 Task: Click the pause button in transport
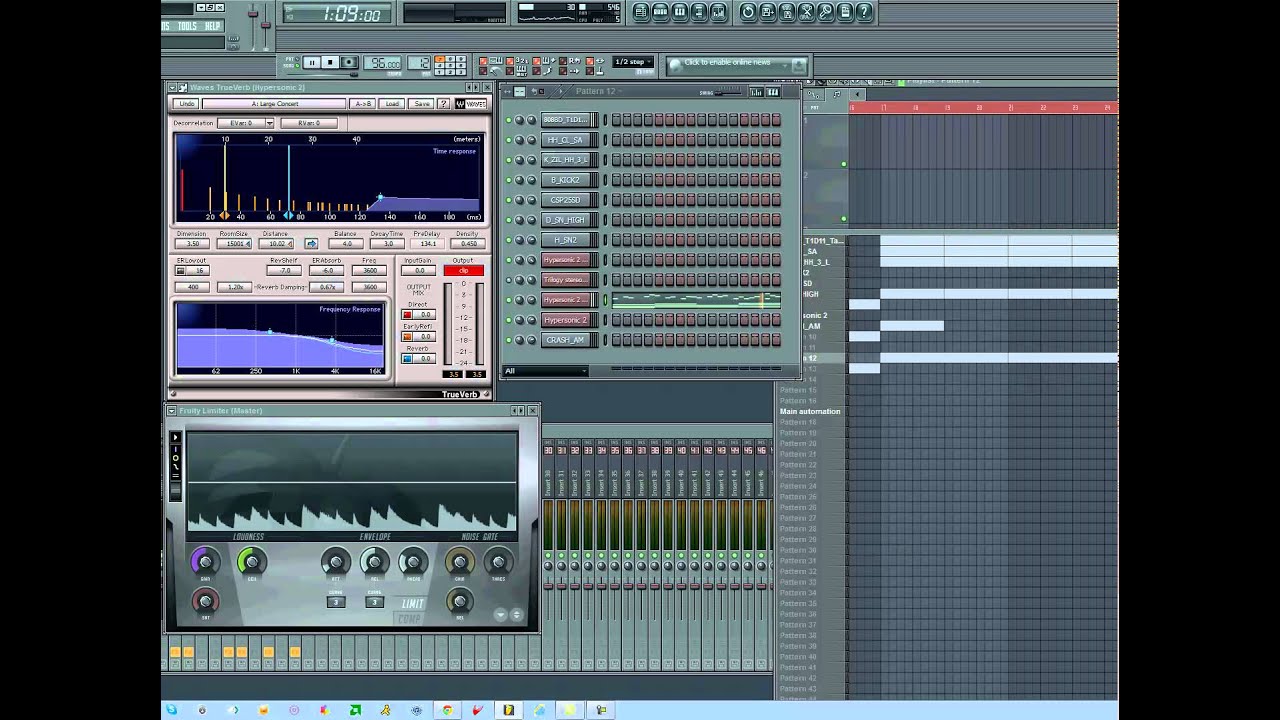[312, 63]
